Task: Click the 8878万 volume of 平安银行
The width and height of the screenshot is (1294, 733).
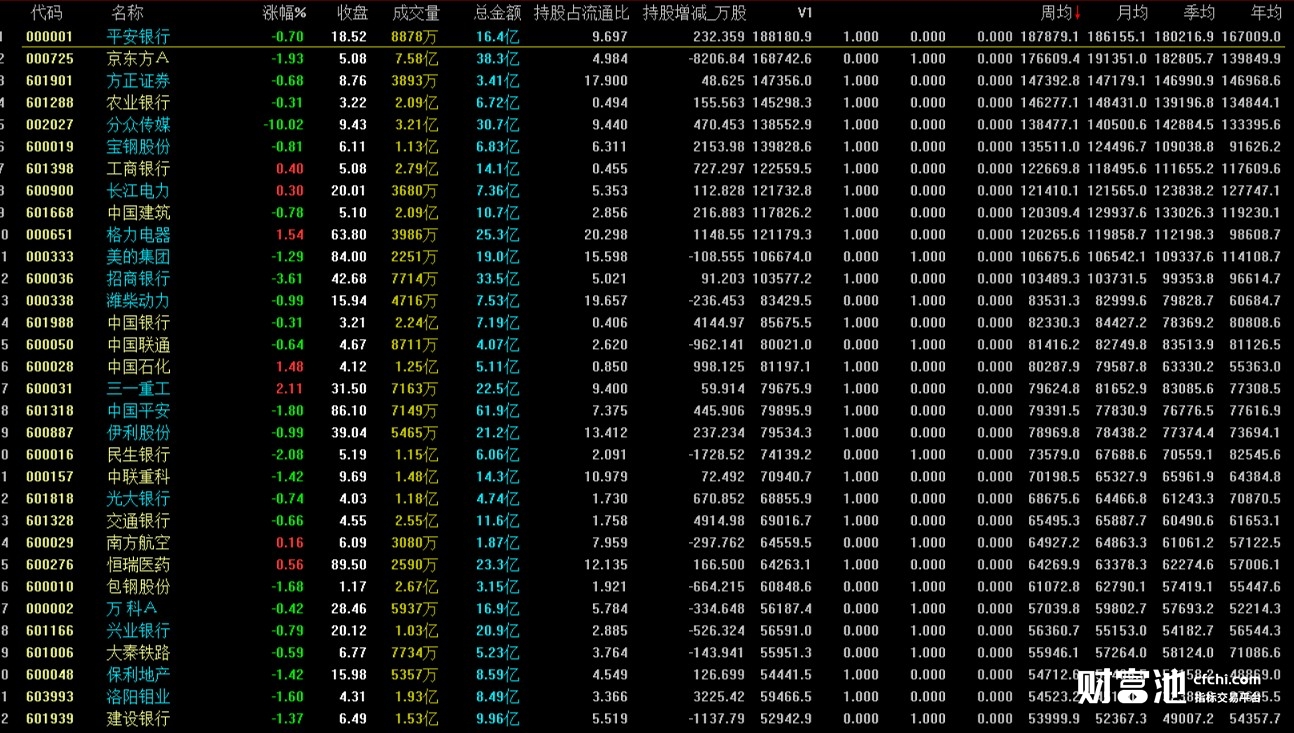Action: tap(414, 37)
